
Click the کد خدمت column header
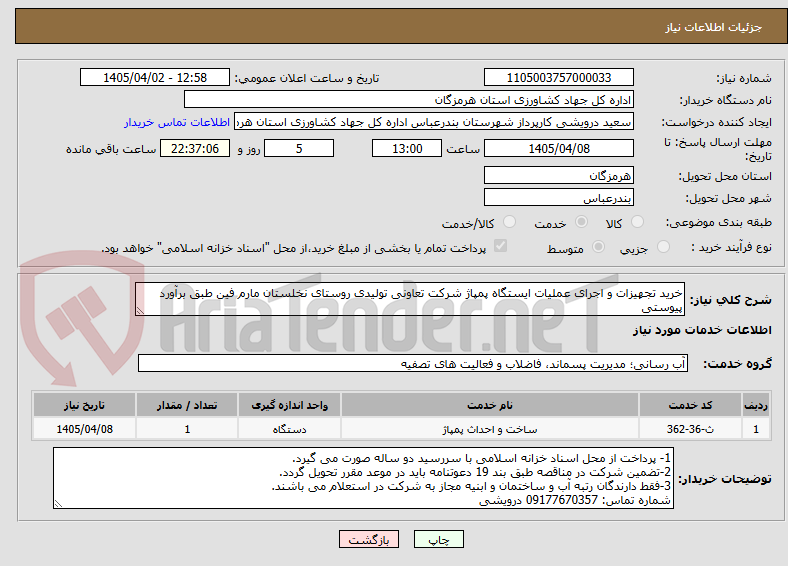[691, 405]
